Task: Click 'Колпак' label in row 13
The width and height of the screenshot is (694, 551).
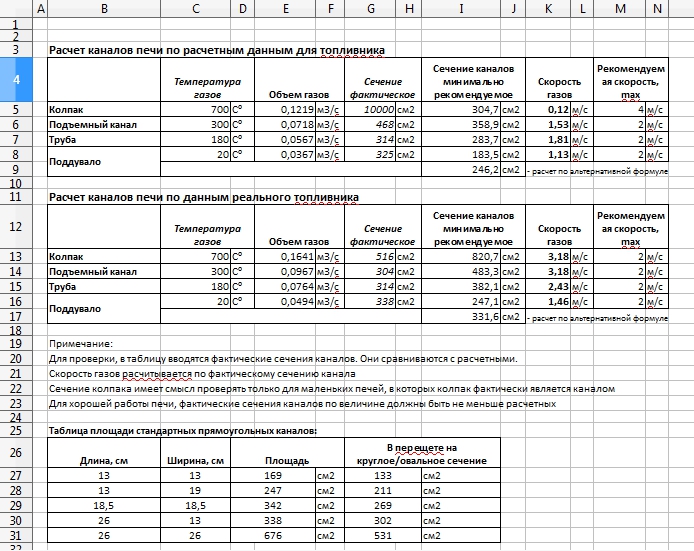Action: (66, 257)
